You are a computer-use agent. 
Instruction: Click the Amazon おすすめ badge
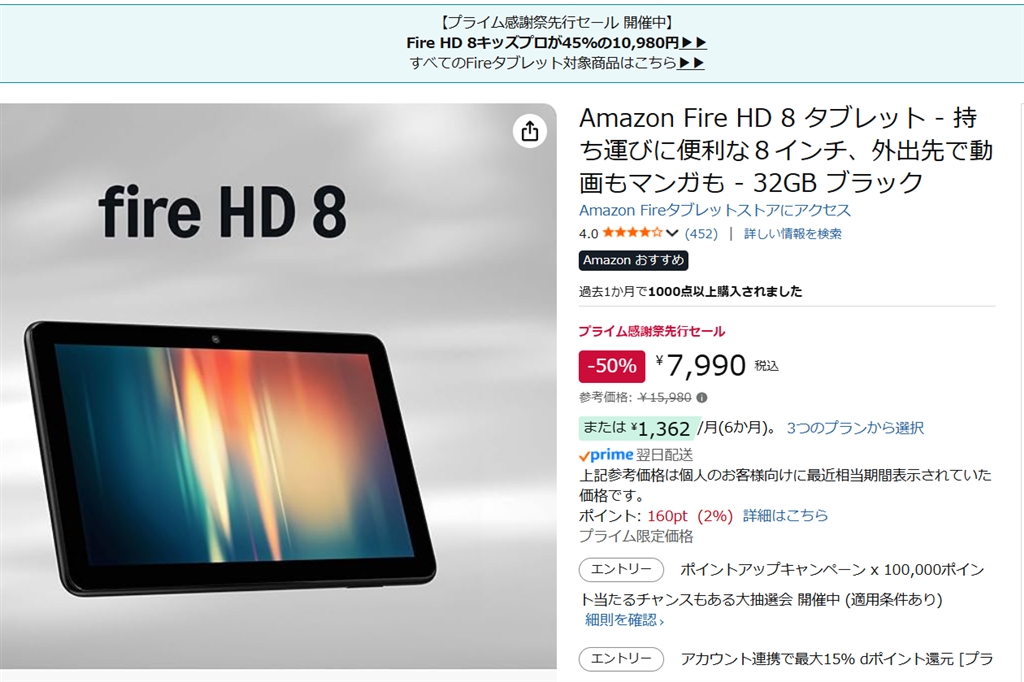(633, 260)
